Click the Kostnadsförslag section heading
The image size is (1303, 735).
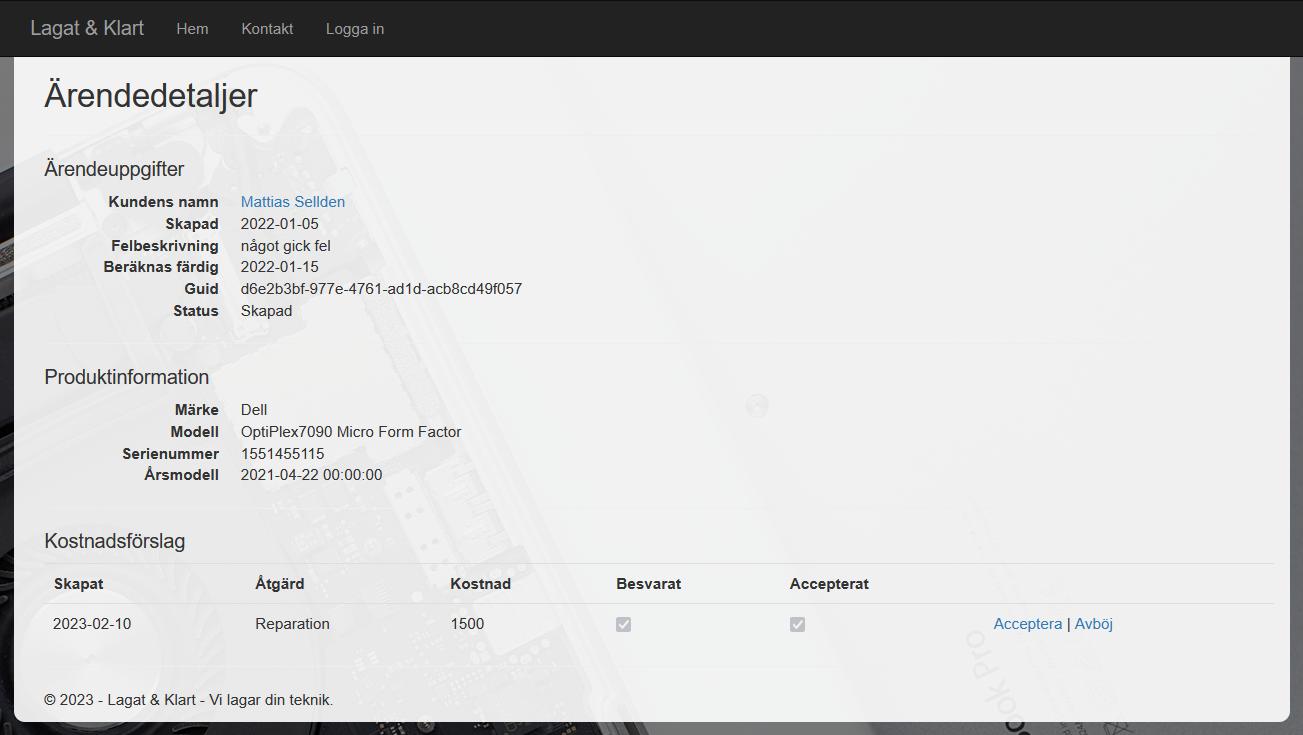click(x=115, y=542)
